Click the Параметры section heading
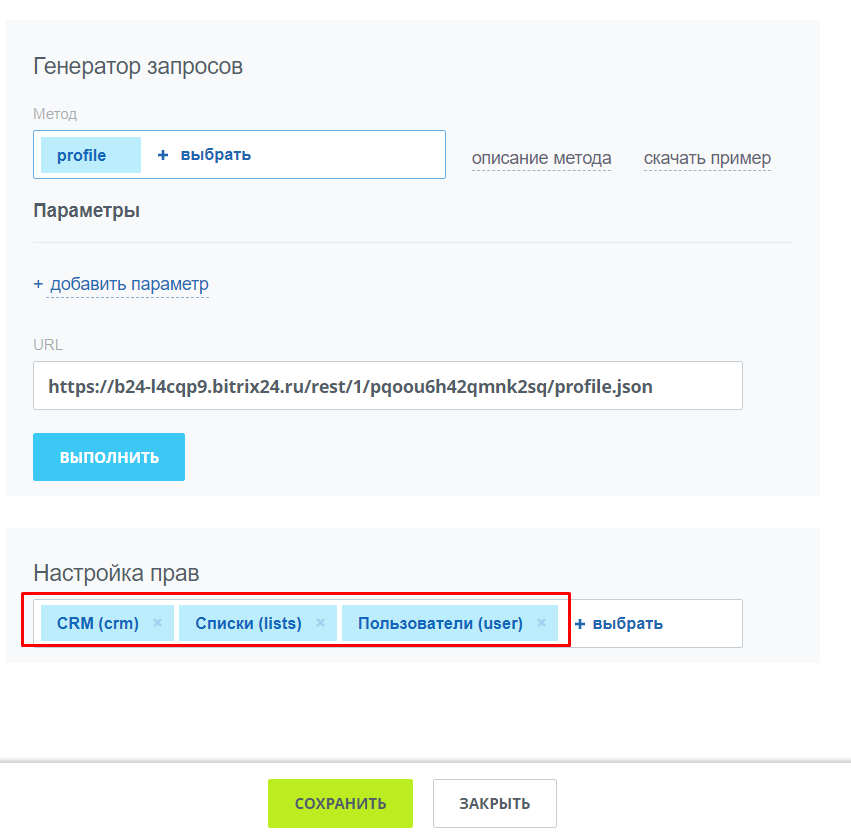Screen dimensions: 851x837 (x=86, y=211)
